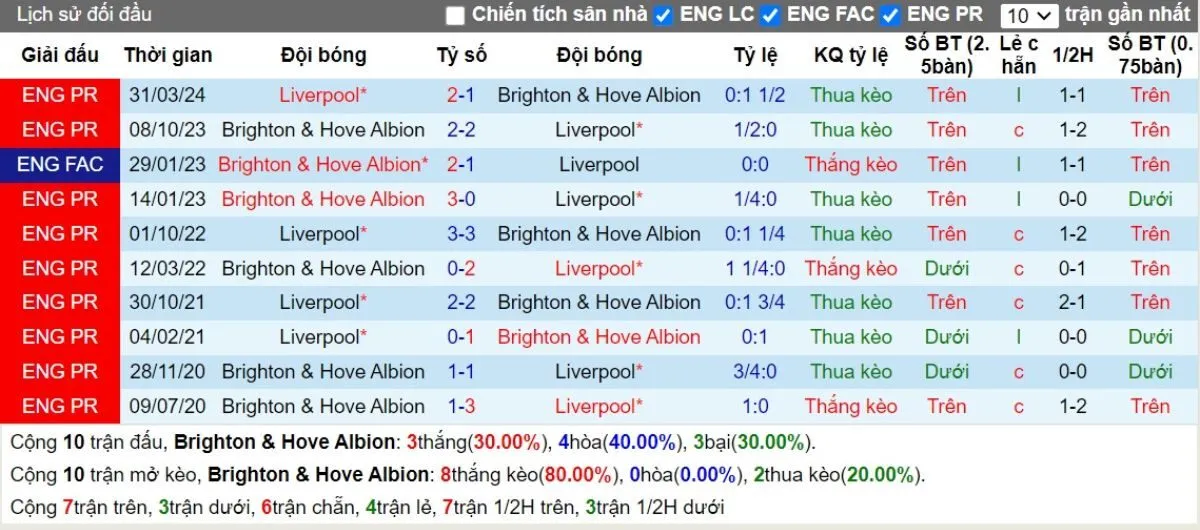Click ENG PR badge for 31/03/24 match
Screen dimensions: 1200x530
pyautogui.click(x=60, y=95)
